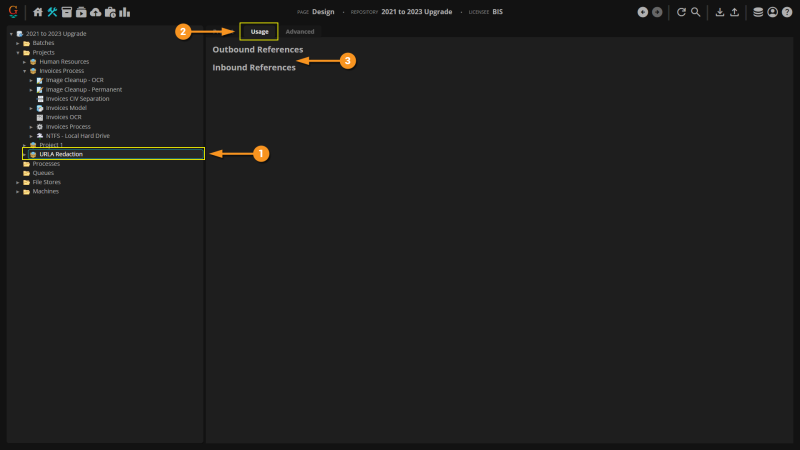
Task: Open the Tasks play-folder icon
Action: pyautogui.click(x=81, y=12)
